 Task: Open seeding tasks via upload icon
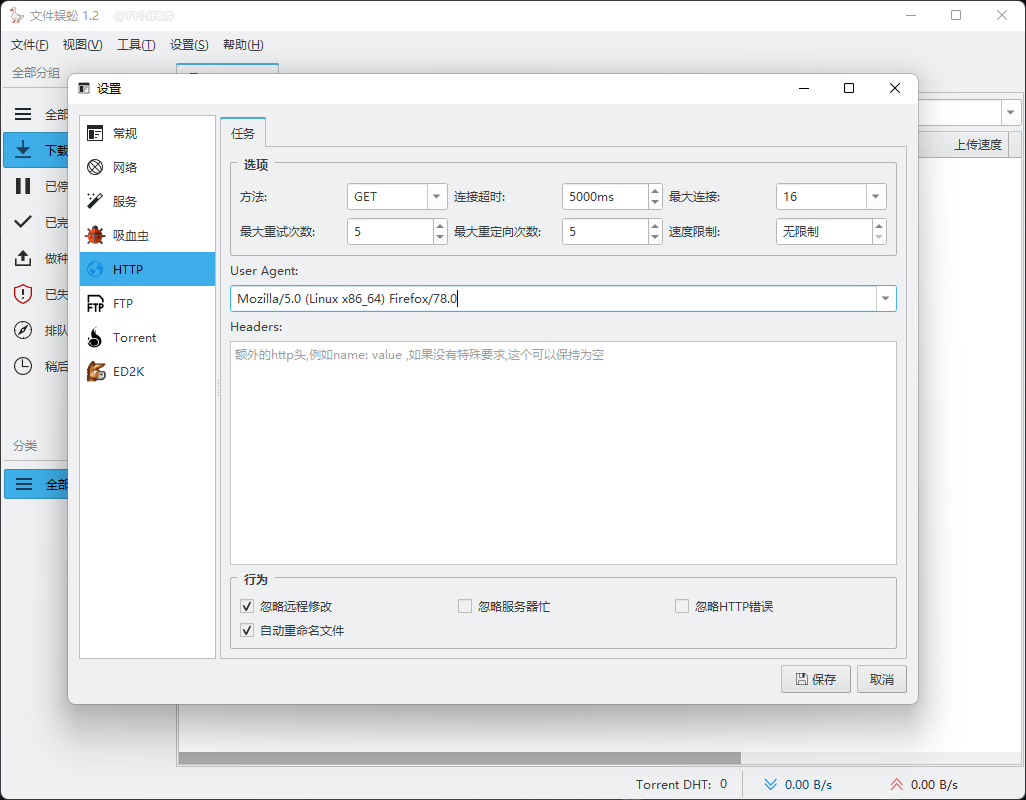[x=23, y=258]
